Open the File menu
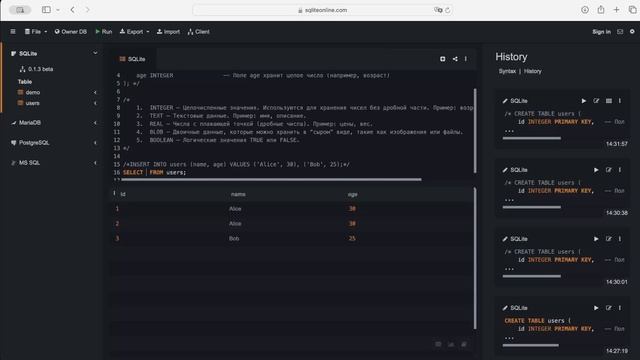This screenshot has height=360, width=640. tap(36, 31)
